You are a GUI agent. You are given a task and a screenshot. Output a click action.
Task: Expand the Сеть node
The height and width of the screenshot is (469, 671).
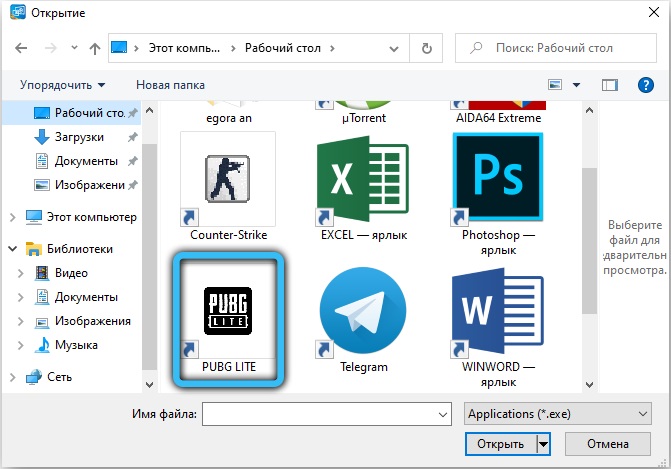coord(12,377)
